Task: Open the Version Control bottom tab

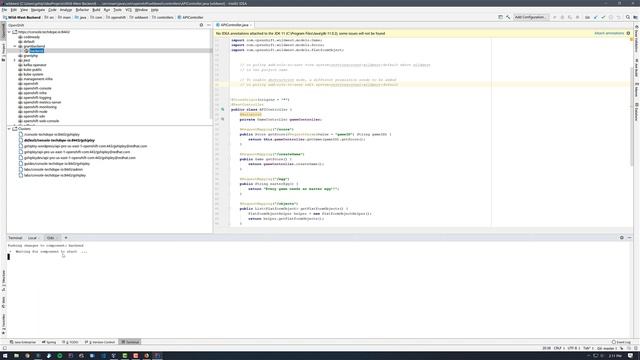Action: point(100,342)
